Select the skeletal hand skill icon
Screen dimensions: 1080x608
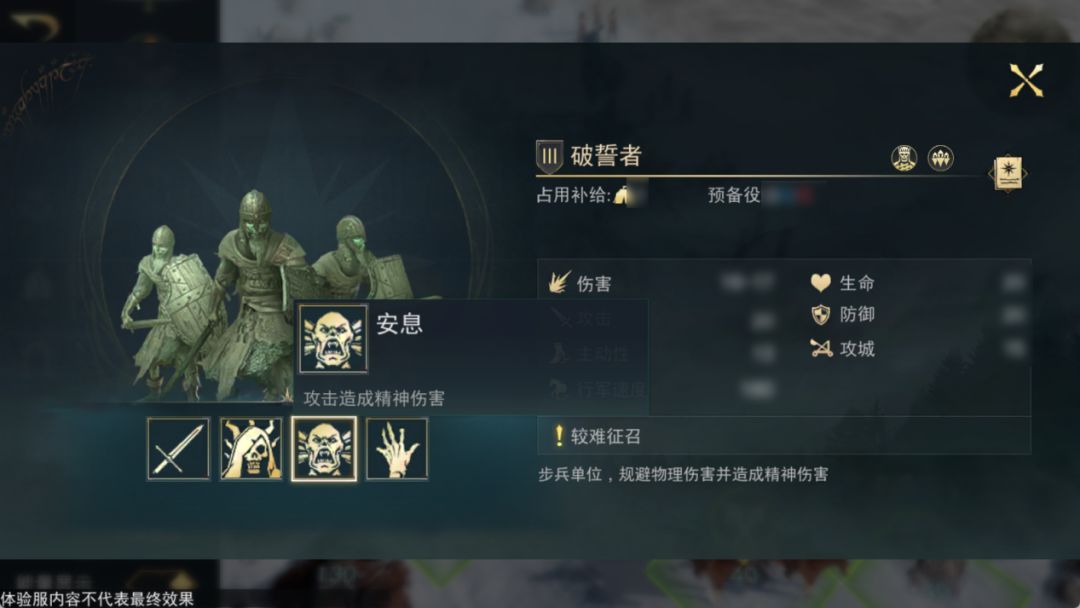(397, 449)
